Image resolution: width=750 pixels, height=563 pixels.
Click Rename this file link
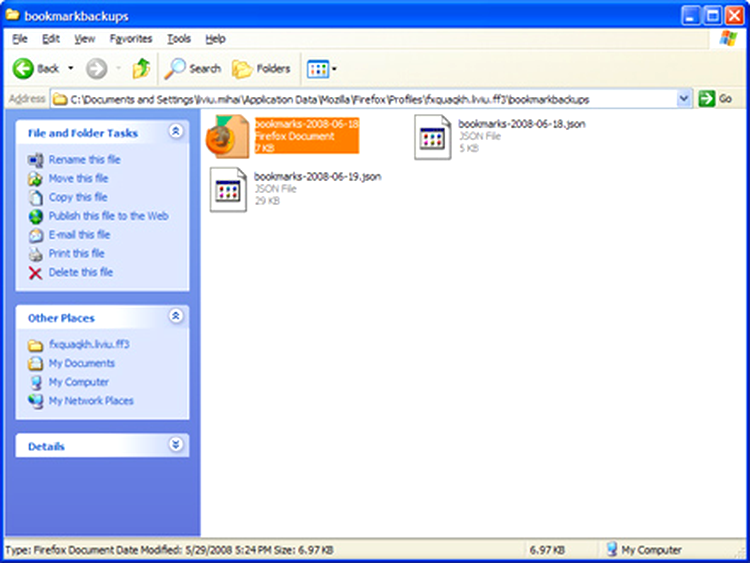tap(84, 159)
